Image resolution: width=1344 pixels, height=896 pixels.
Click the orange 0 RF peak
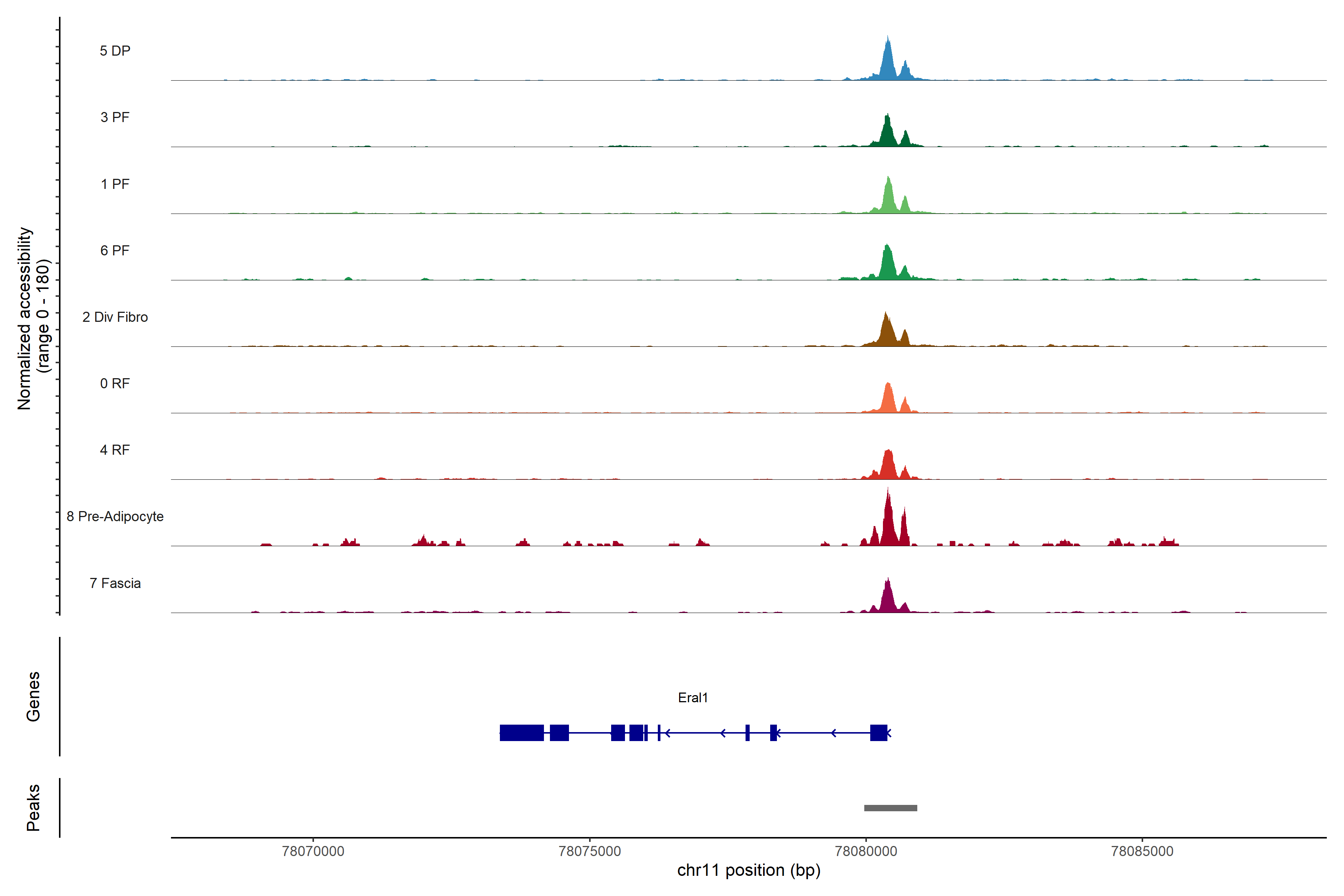888,400
